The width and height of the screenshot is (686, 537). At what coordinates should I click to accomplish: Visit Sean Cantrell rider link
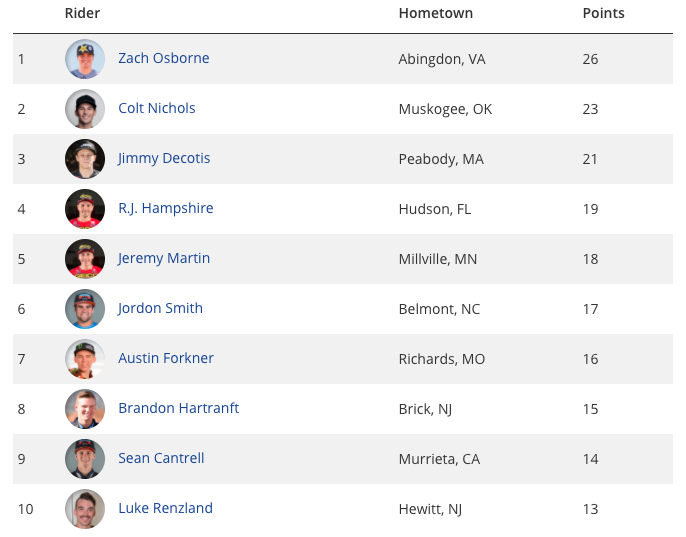point(161,458)
